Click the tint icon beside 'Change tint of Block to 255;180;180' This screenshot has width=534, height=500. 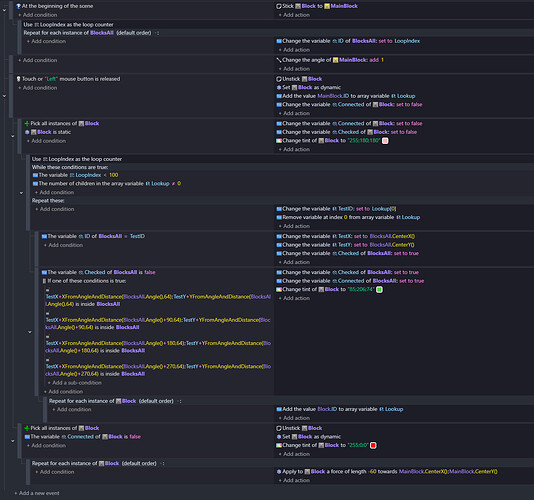[279, 141]
